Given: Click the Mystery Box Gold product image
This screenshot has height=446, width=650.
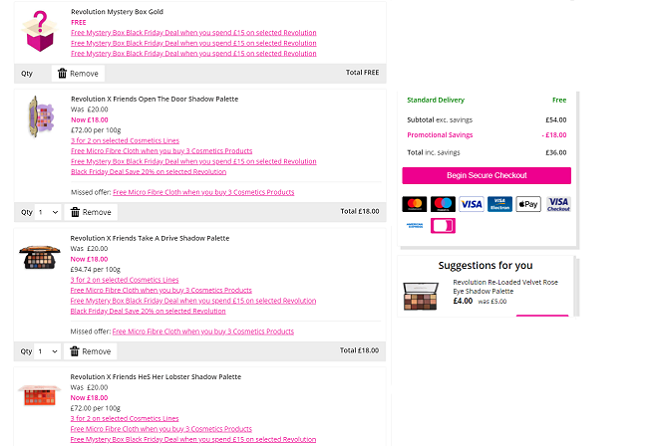Looking at the screenshot, I should pos(39,32).
